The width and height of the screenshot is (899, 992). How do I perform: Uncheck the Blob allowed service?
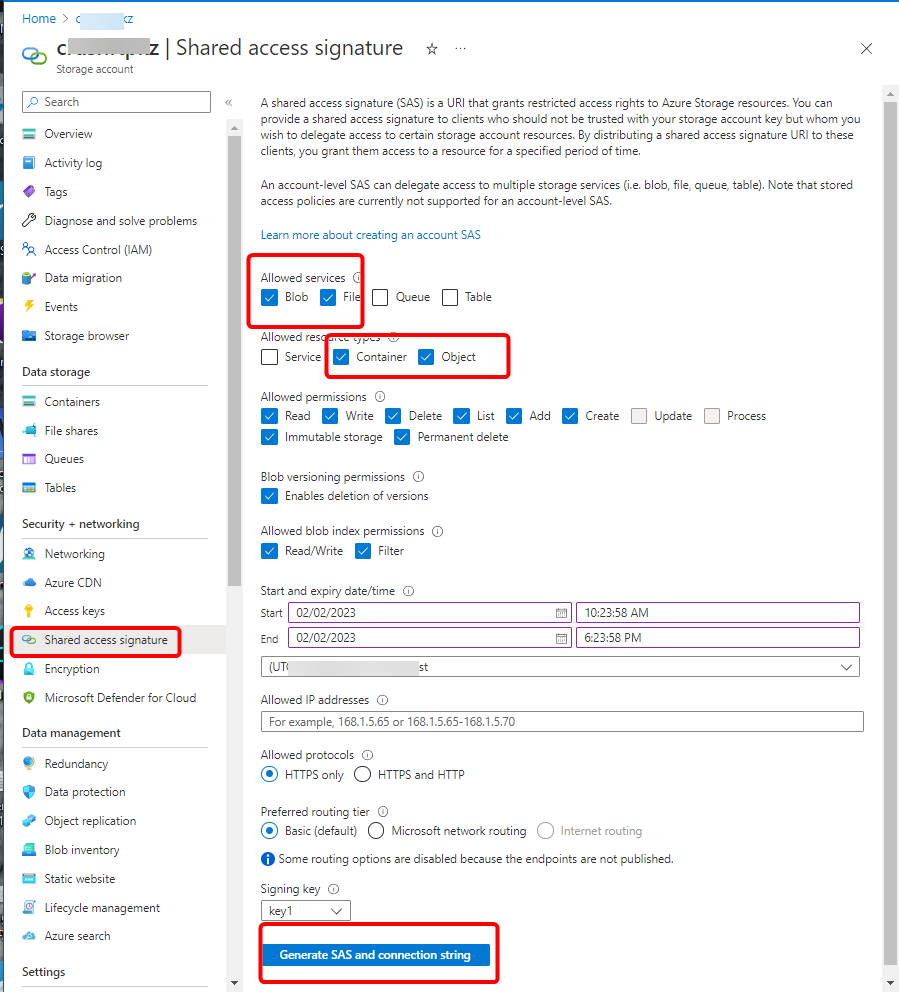[x=270, y=297]
